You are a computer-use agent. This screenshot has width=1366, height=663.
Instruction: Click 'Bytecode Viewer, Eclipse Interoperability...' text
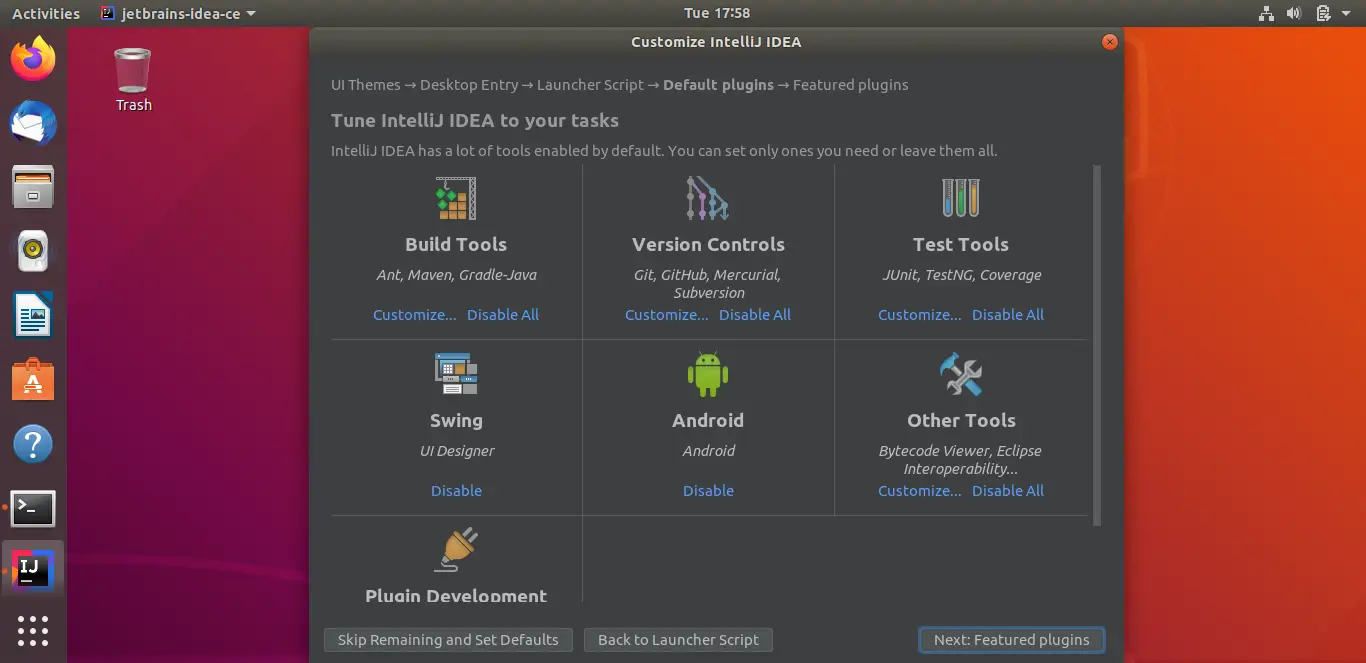(x=960, y=460)
